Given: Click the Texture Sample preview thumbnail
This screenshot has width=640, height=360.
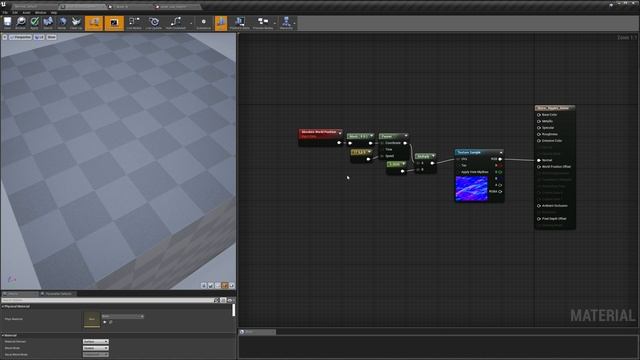Looking at the screenshot, I should click(471, 188).
